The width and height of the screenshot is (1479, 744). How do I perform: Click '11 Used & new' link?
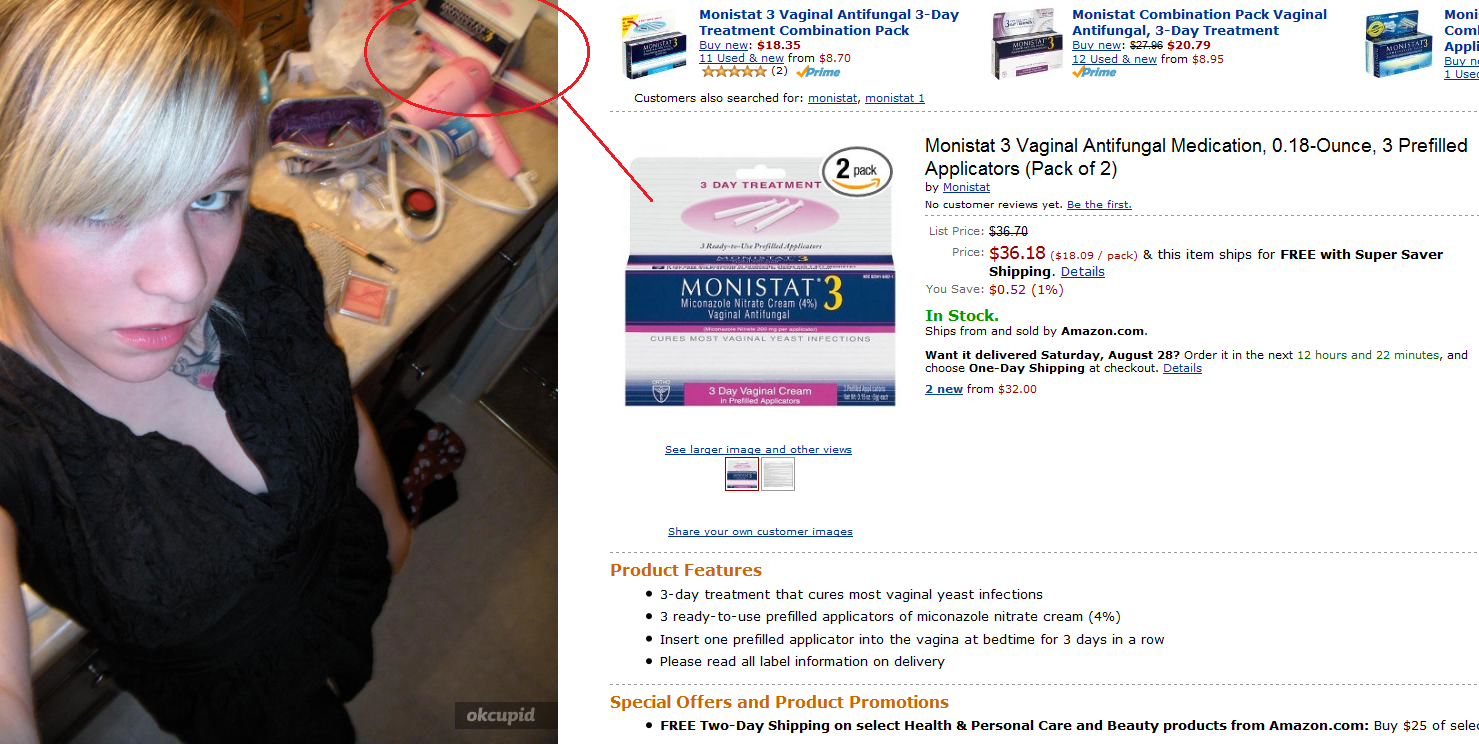[x=741, y=58]
